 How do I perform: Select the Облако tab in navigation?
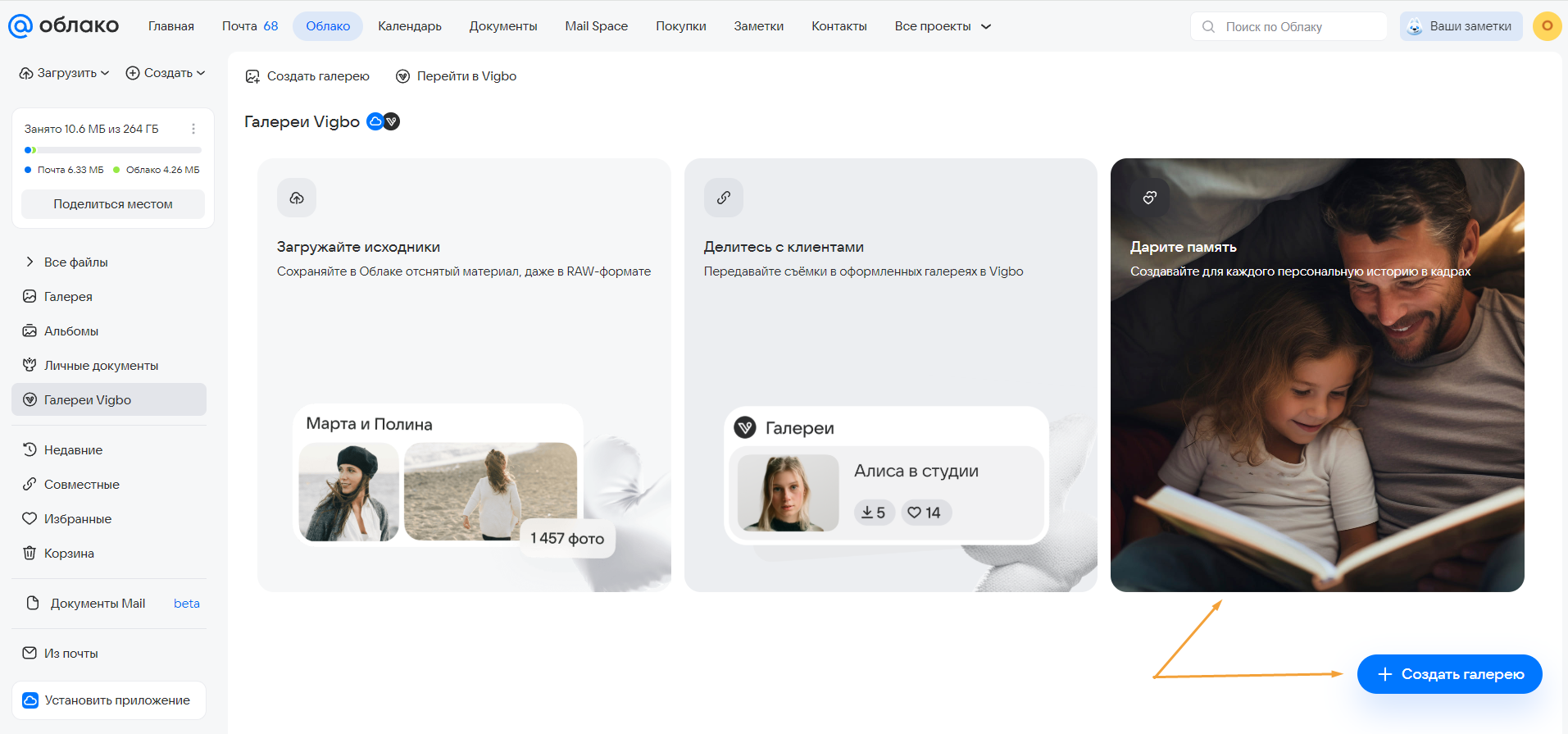tap(328, 26)
